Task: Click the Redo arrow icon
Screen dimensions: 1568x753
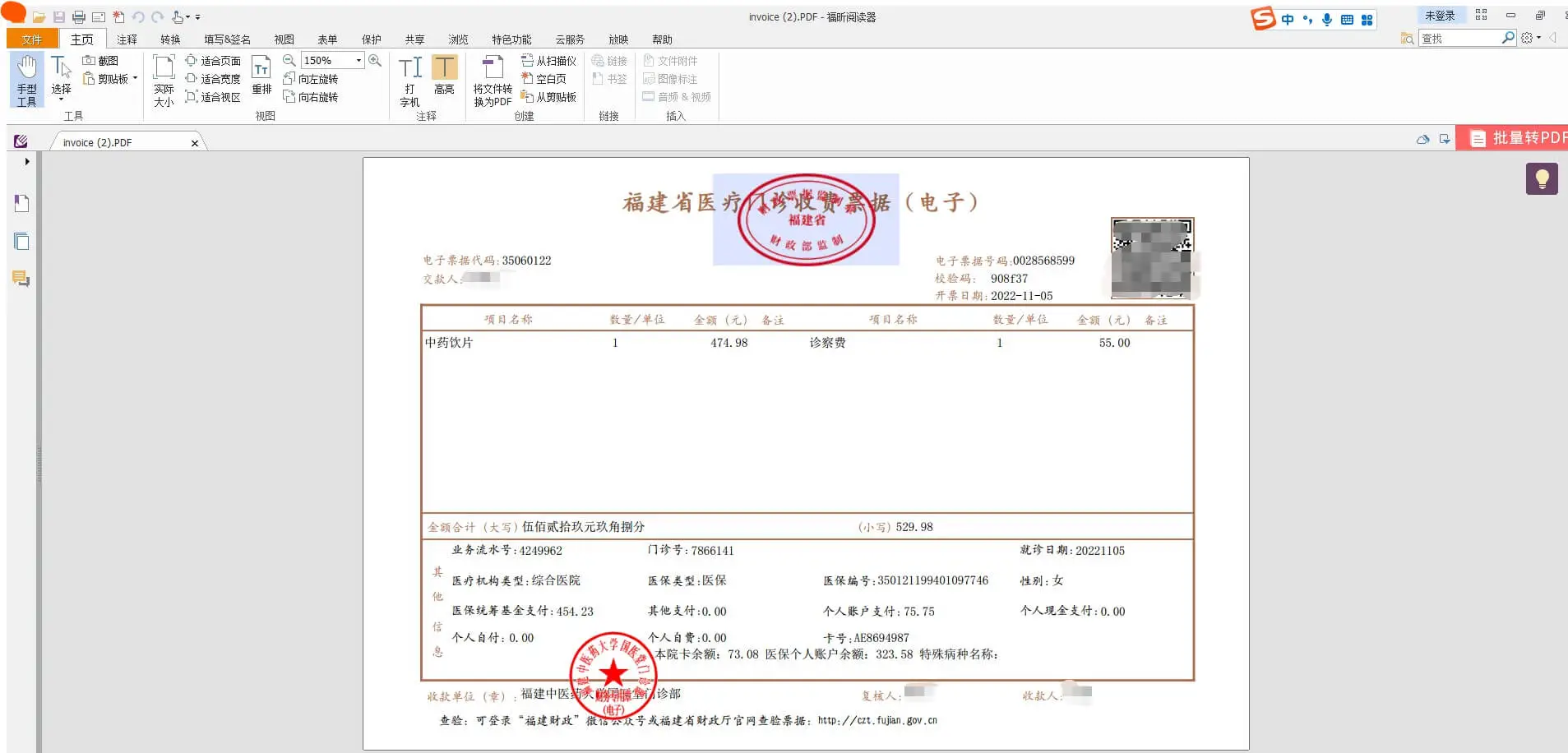Action: tap(158, 17)
